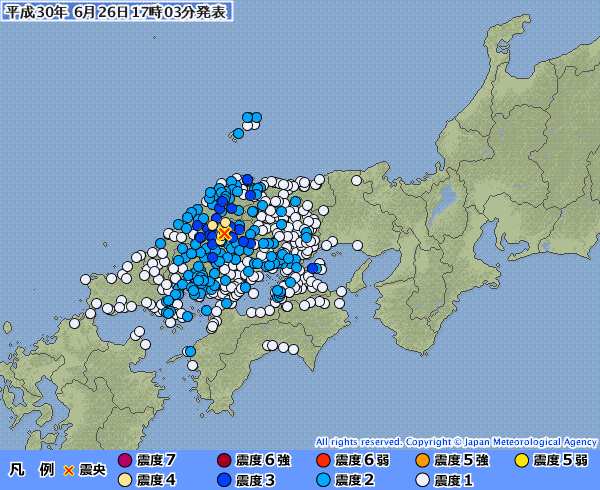600x490 pixels.
Task: Click the 震度6強 dark red legend circle
Action: (224, 460)
